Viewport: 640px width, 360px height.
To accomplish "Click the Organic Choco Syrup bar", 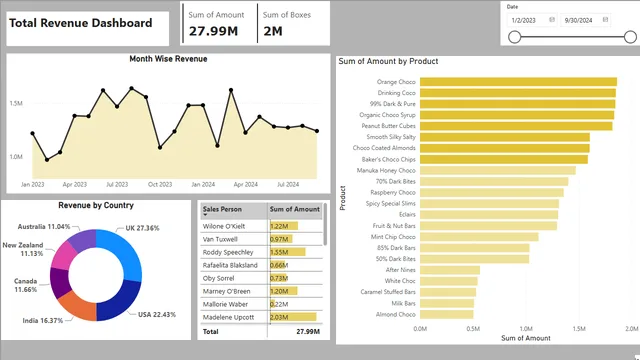I will click(517, 115).
